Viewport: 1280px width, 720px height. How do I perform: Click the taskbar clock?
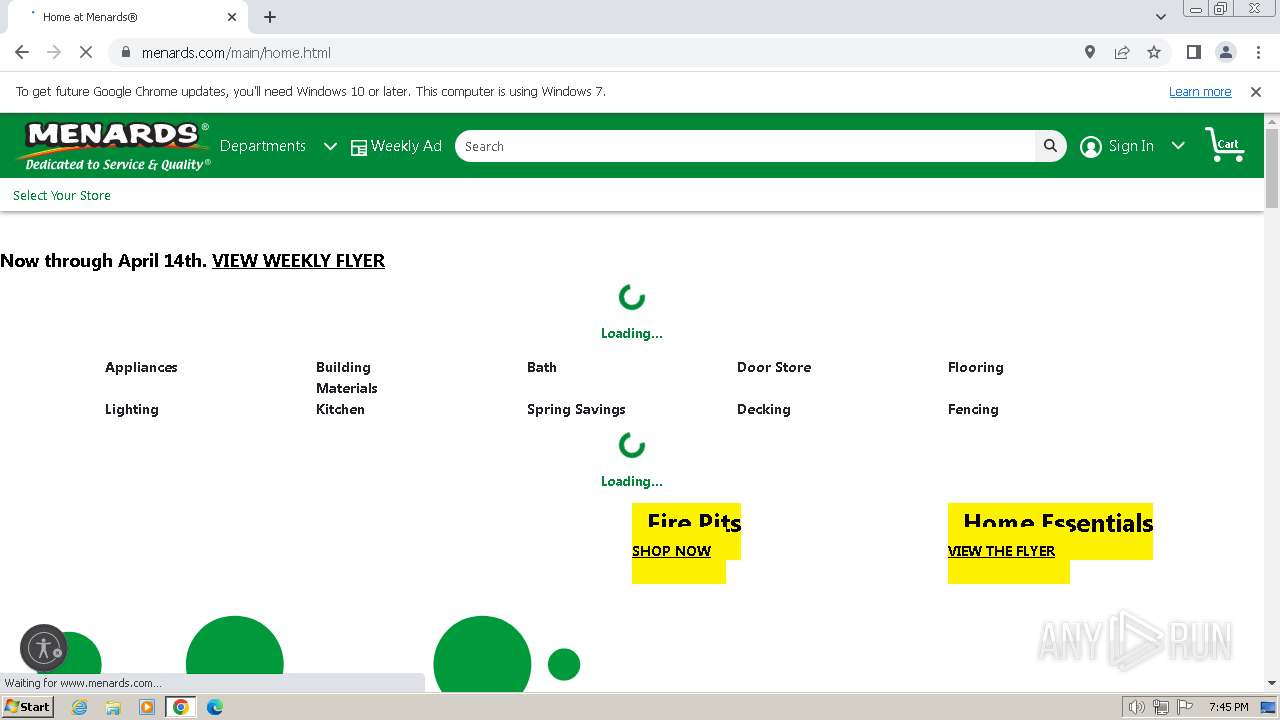click(x=1228, y=707)
